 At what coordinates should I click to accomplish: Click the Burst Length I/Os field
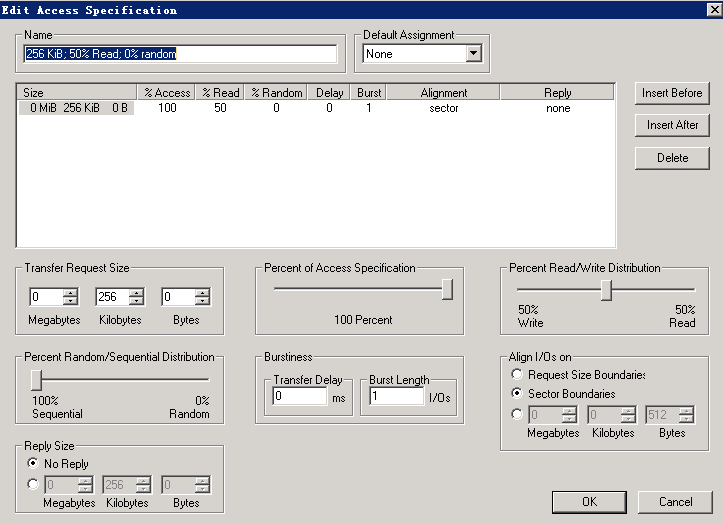click(396, 396)
